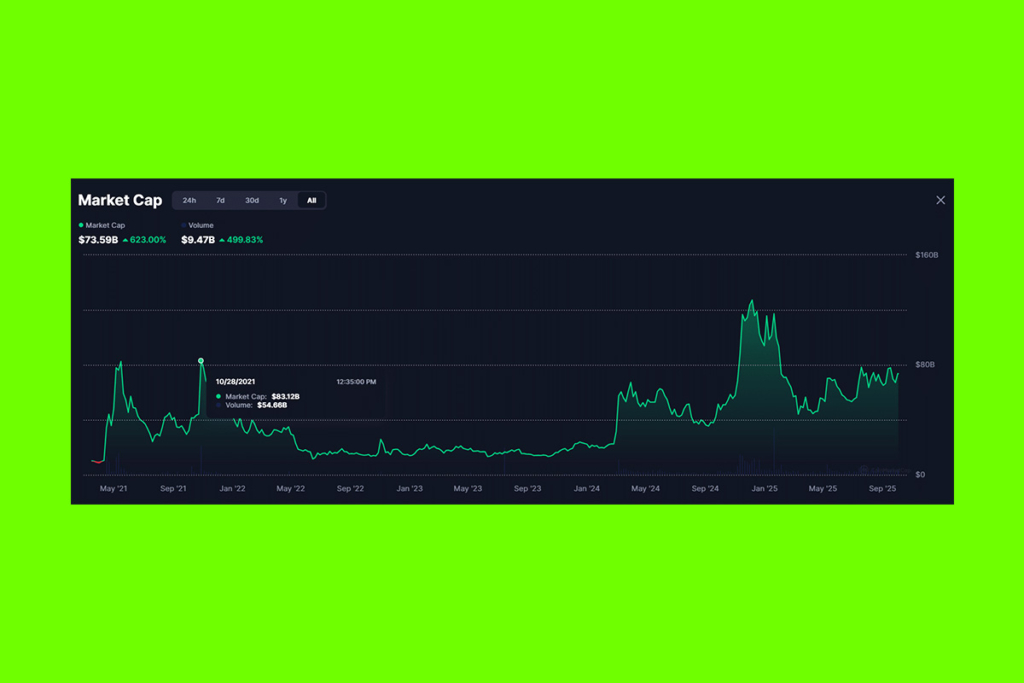Click the green dot inside the tooltip

218,396
